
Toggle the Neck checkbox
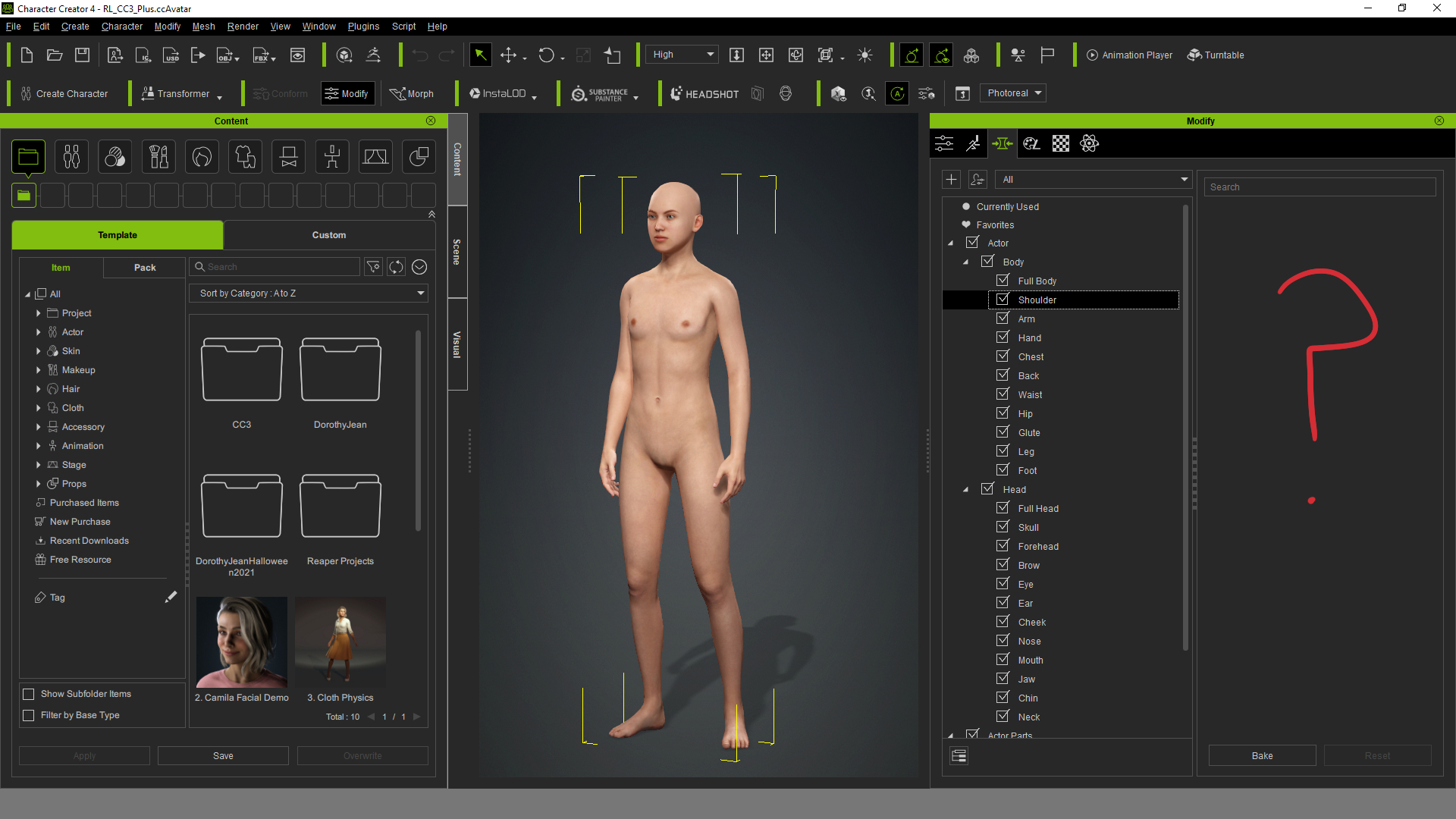(x=1003, y=716)
